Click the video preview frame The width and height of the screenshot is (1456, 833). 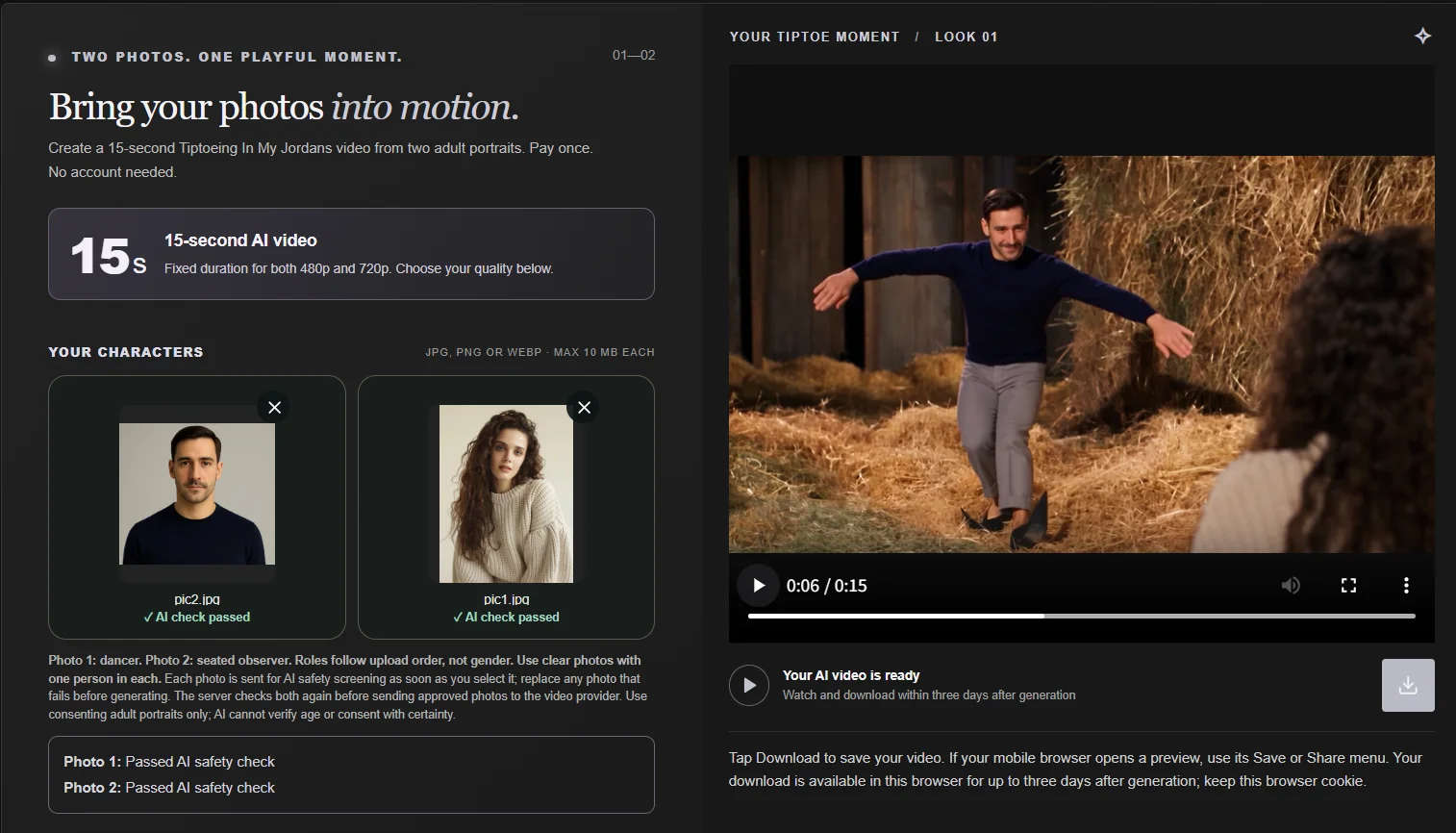(1082, 354)
